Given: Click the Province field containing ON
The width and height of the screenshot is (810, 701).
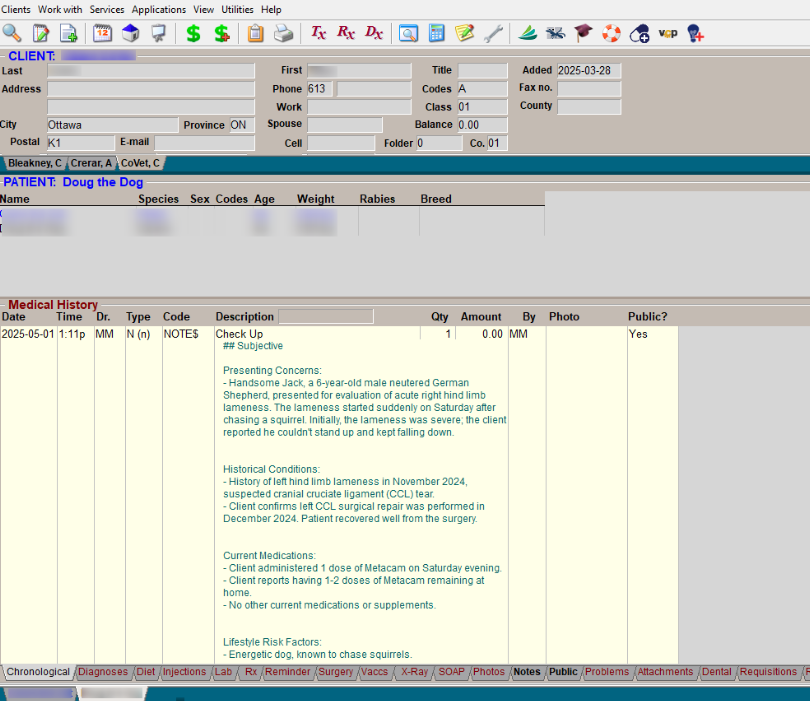Looking at the screenshot, I should (x=242, y=125).
